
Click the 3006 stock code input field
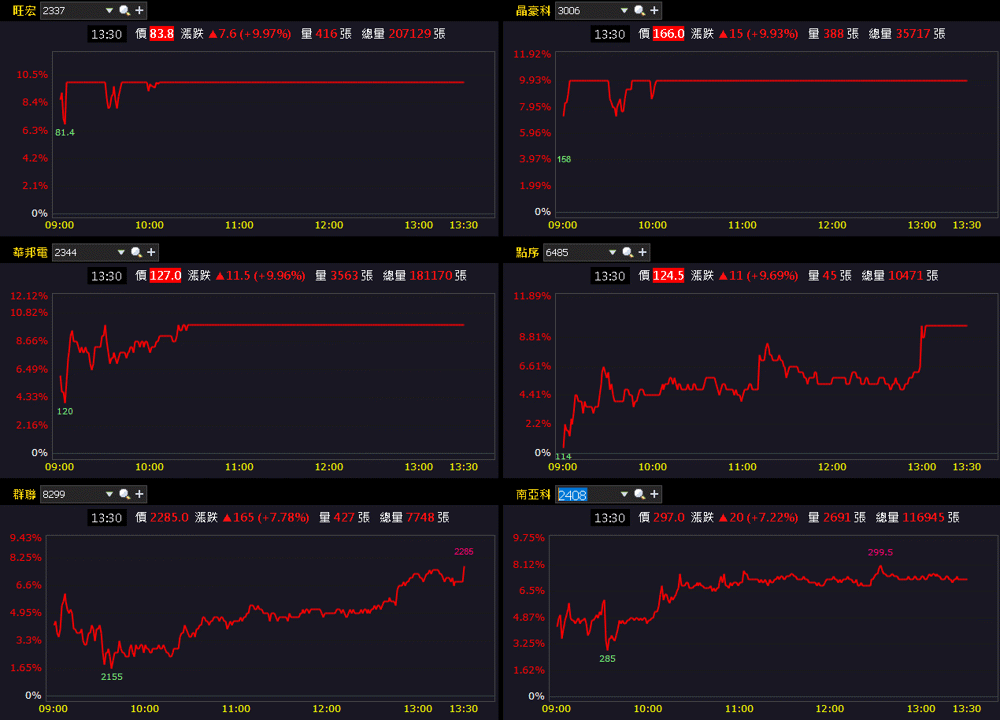(586, 10)
